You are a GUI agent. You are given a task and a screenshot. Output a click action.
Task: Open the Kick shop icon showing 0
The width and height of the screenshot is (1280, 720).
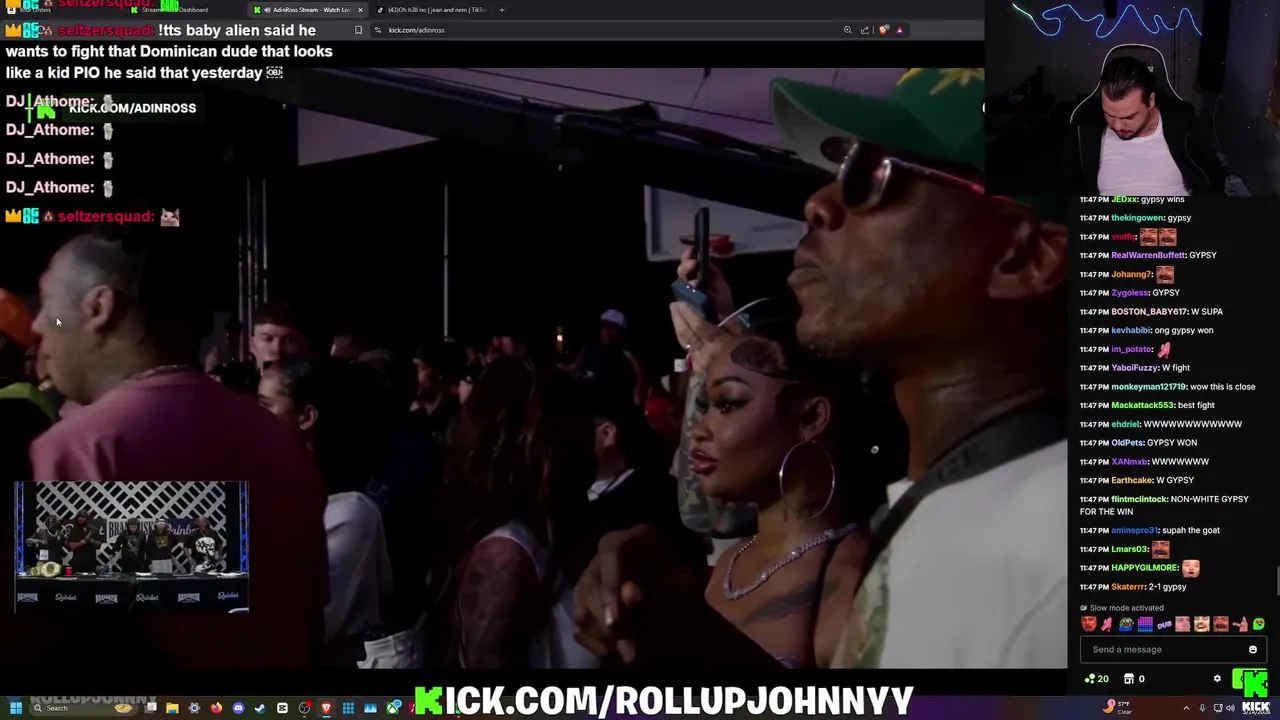coord(1134,679)
